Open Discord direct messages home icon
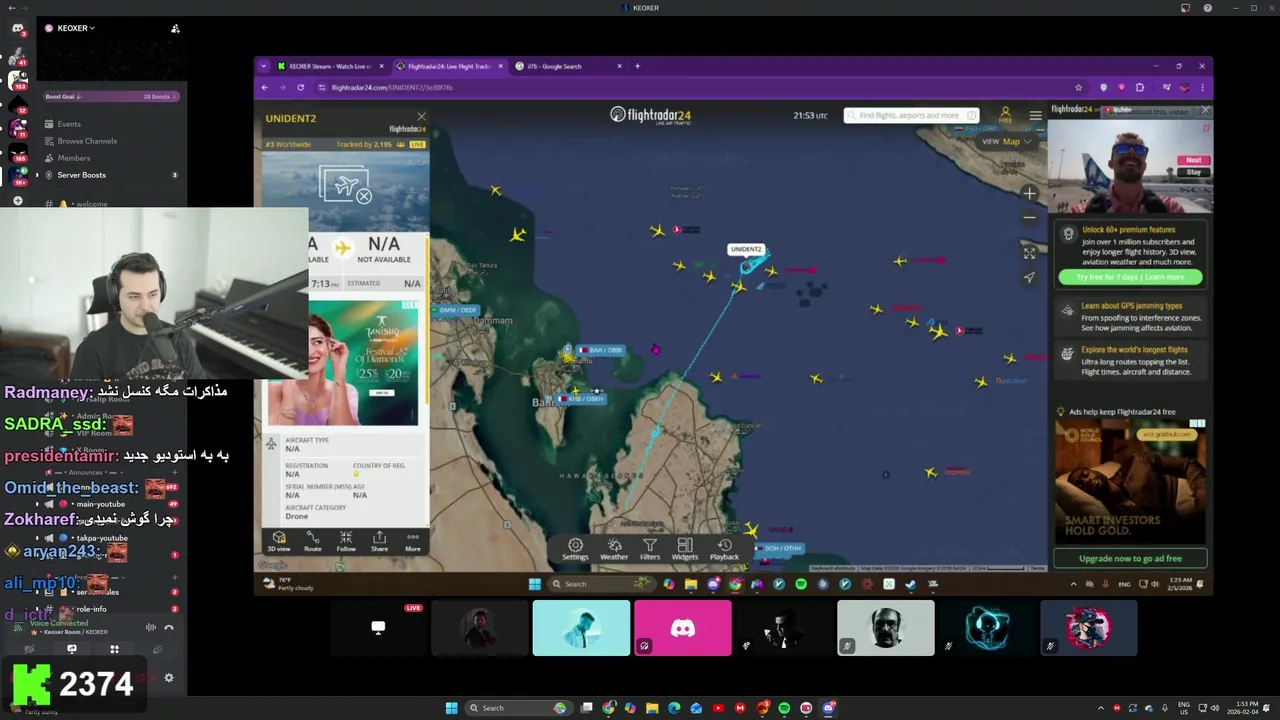The height and width of the screenshot is (720, 1280). (x=18, y=29)
